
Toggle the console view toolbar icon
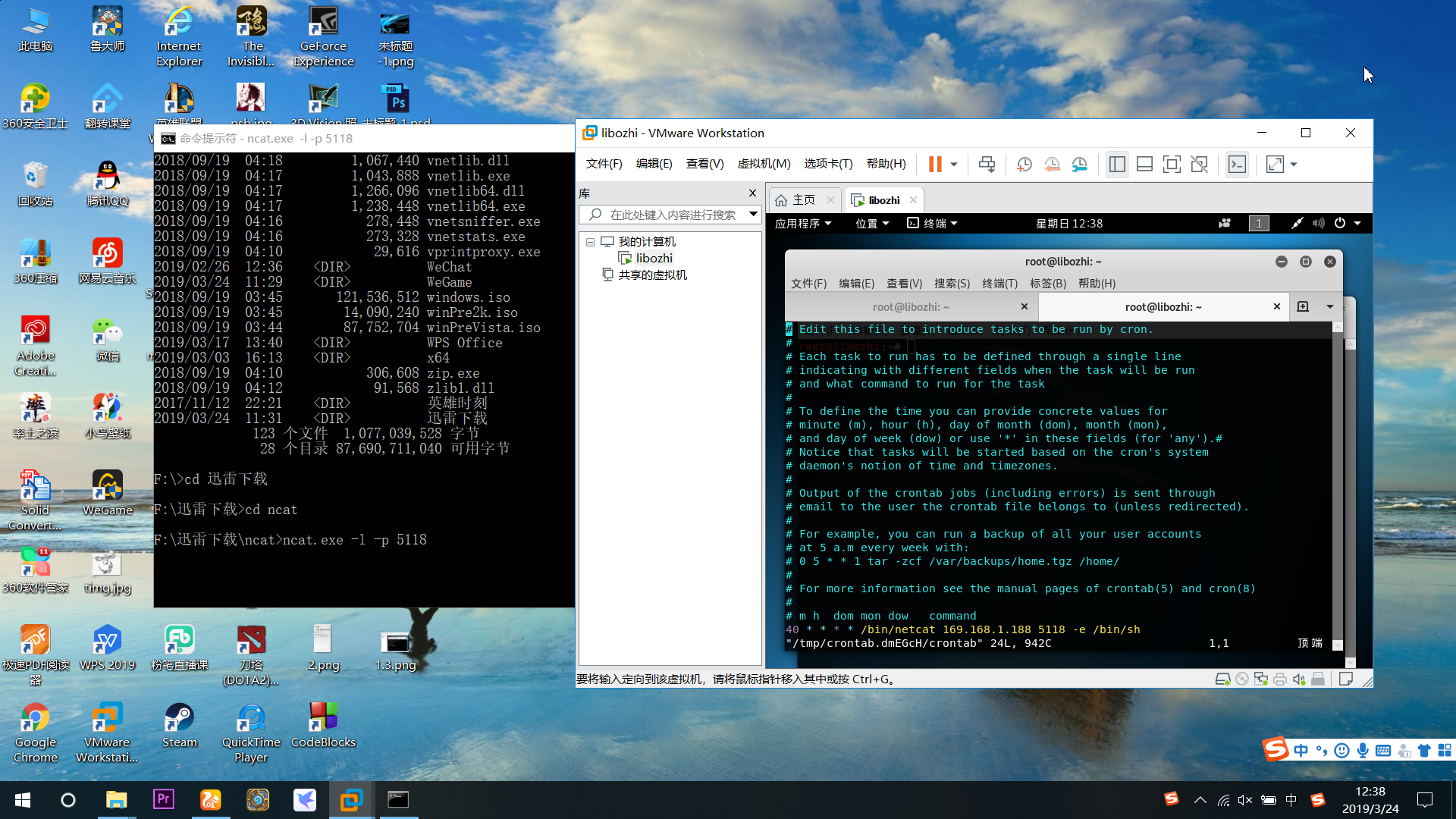coord(1237,164)
